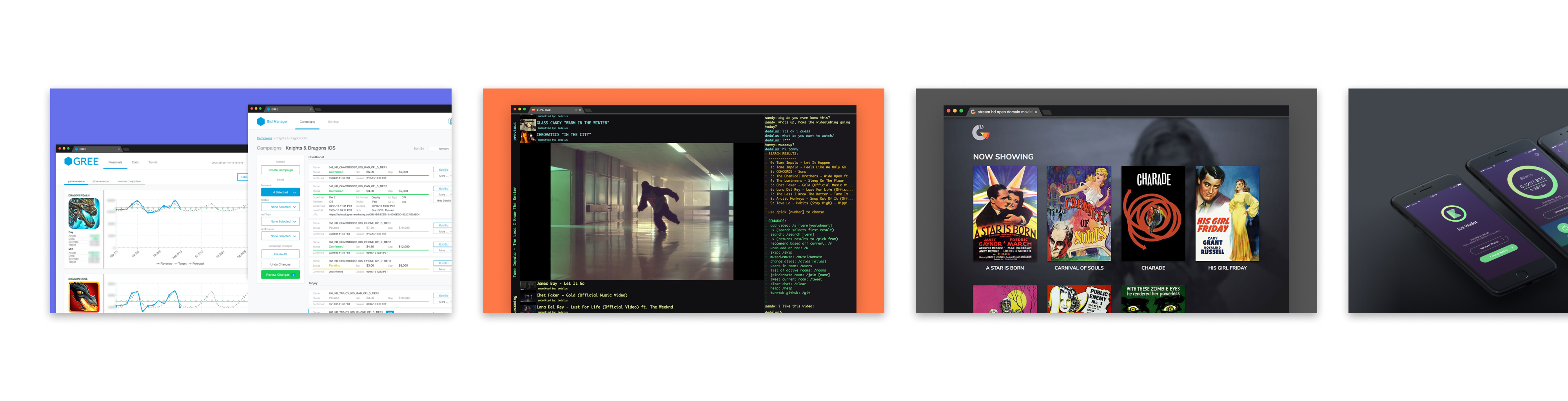This screenshot has height=401, width=1568.
Task: Click the Chet Faker Gold thumbnail
Action: (528, 297)
